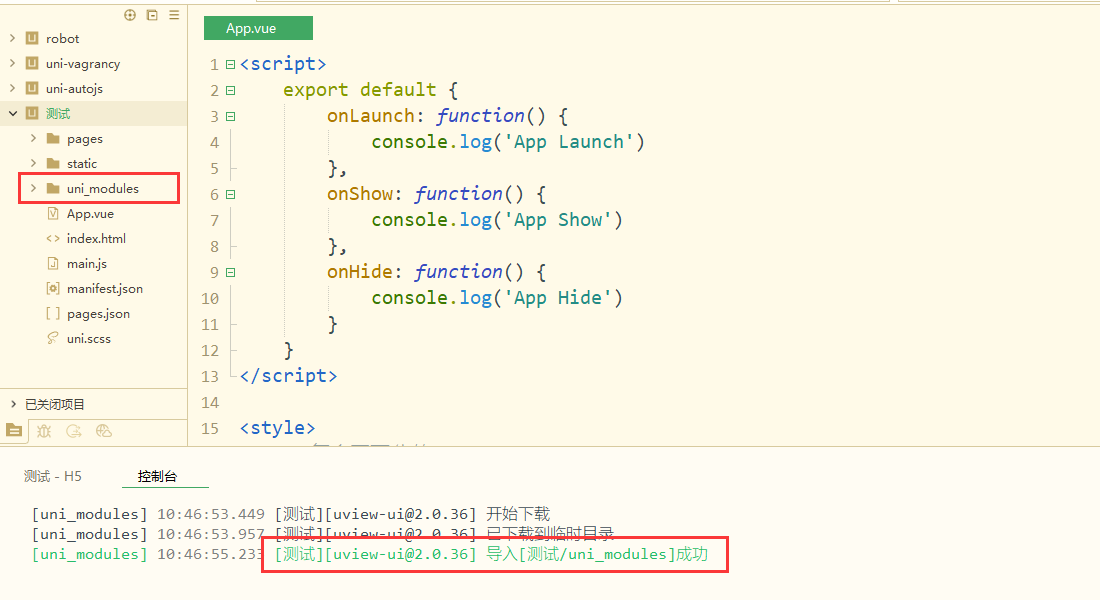Image resolution: width=1100 pixels, height=600 pixels.
Task: Open index.html in the project tree
Action: coord(96,239)
